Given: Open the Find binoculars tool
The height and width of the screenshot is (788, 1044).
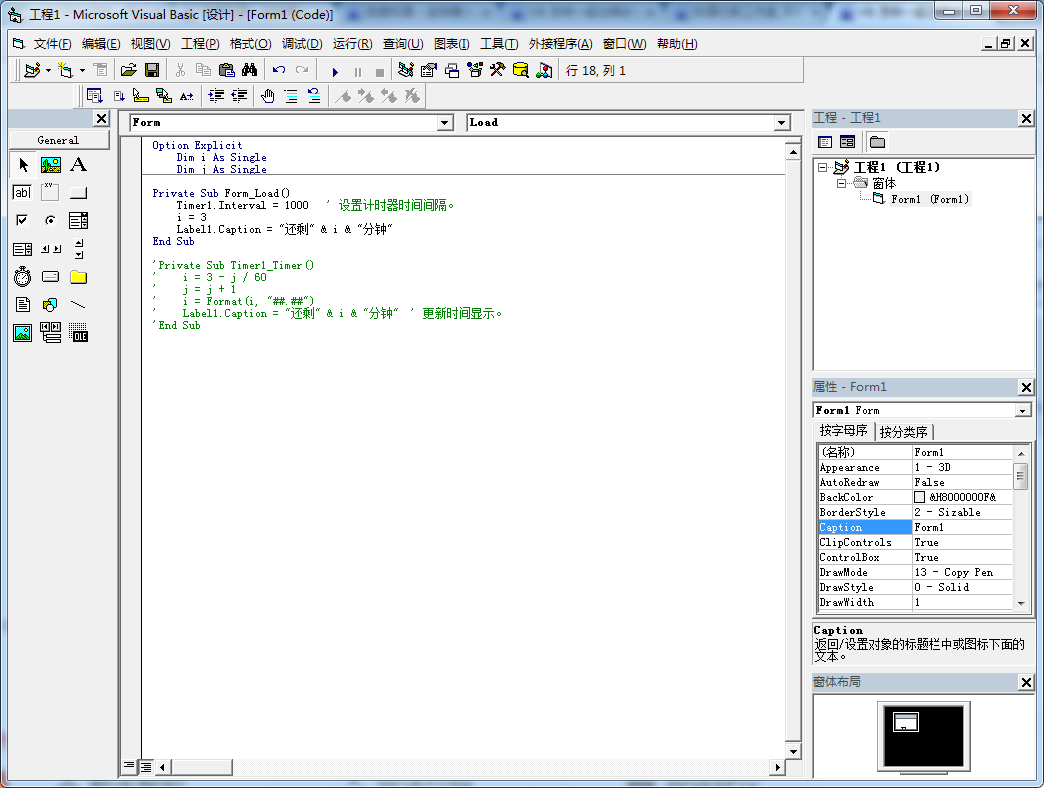Looking at the screenshot, I should [250, 70].
